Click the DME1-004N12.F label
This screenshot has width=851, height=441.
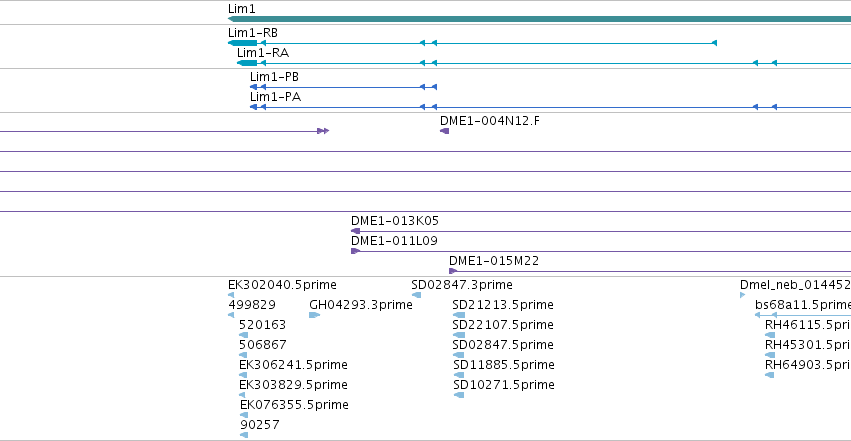490,121
